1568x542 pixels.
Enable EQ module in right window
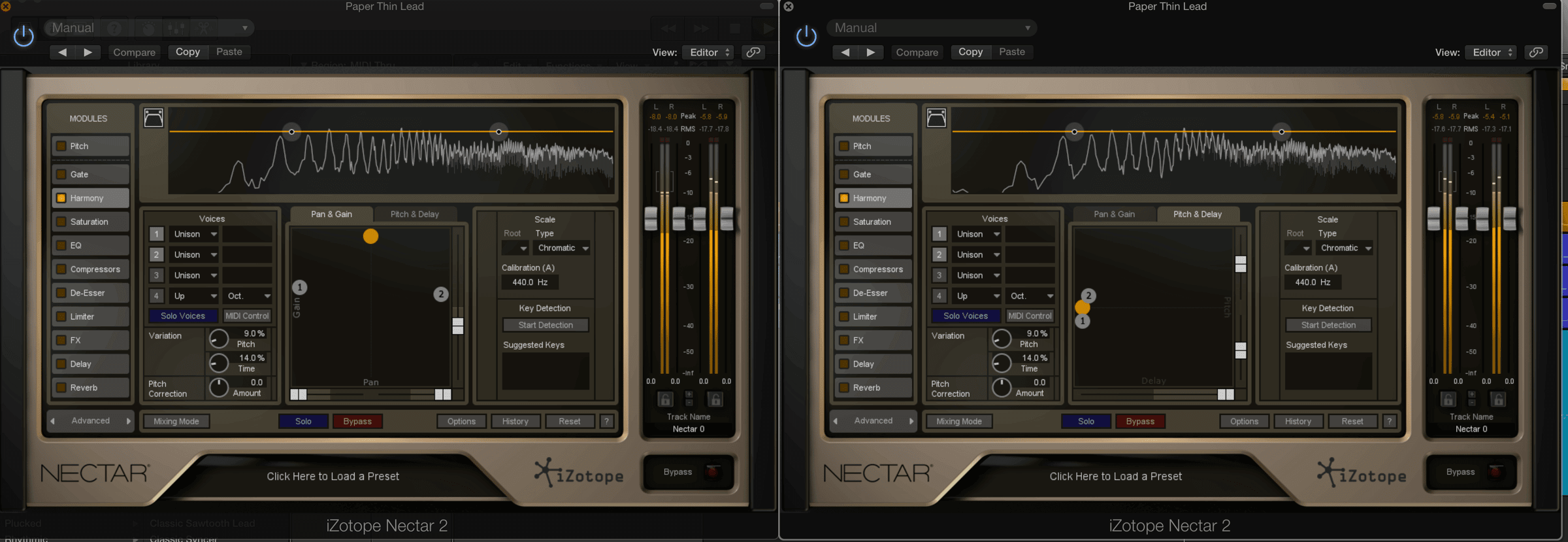tap(843, 246)
